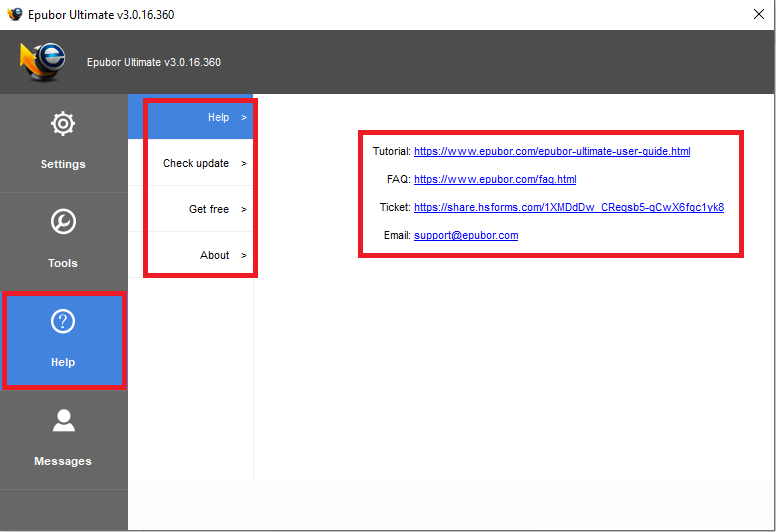Viewport: 776px width, 532px height.
Task: Open the Check update submenu item
Action: point(191,163)
